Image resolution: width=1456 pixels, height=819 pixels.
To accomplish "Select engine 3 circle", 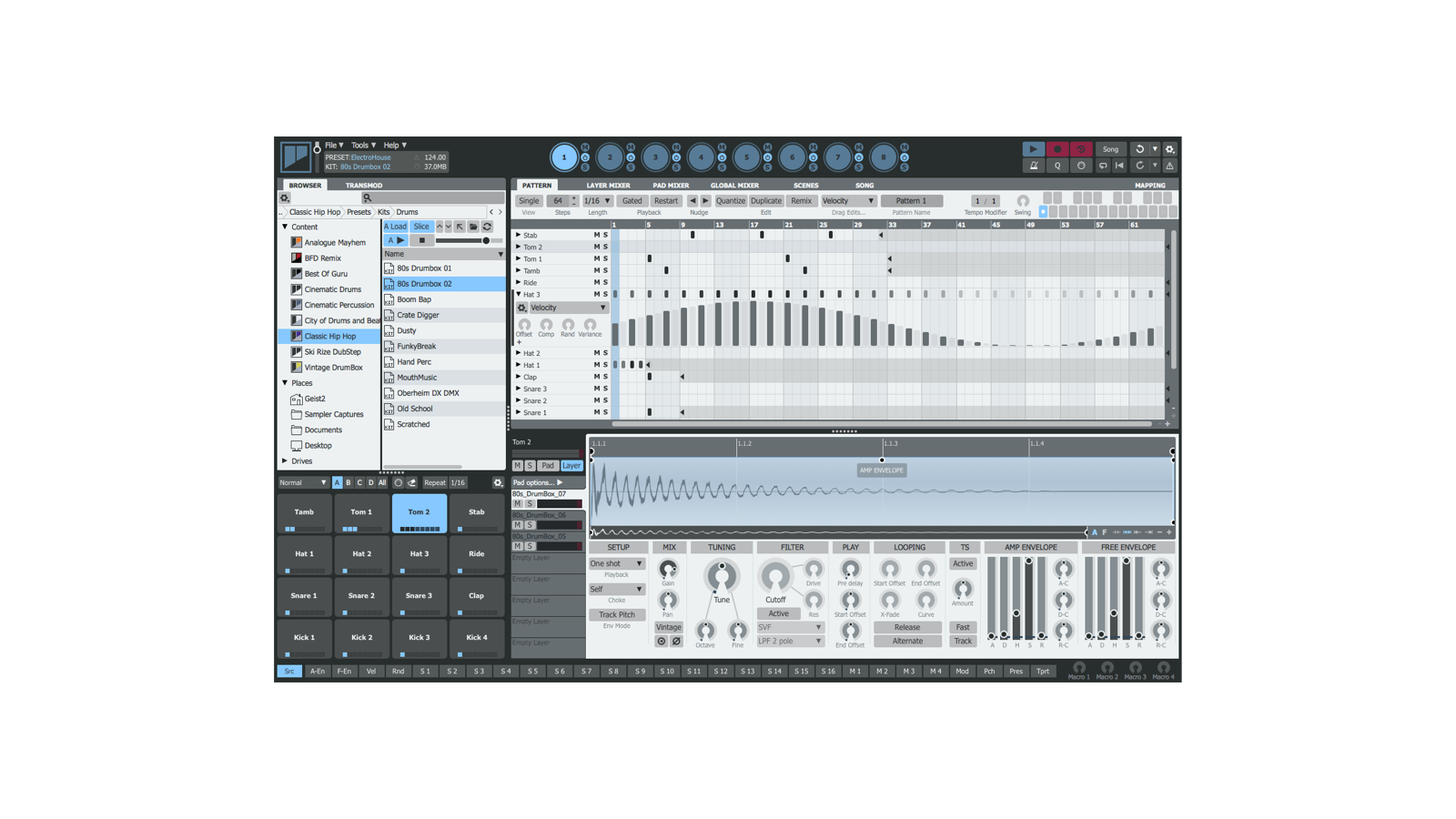I will 655,157.
